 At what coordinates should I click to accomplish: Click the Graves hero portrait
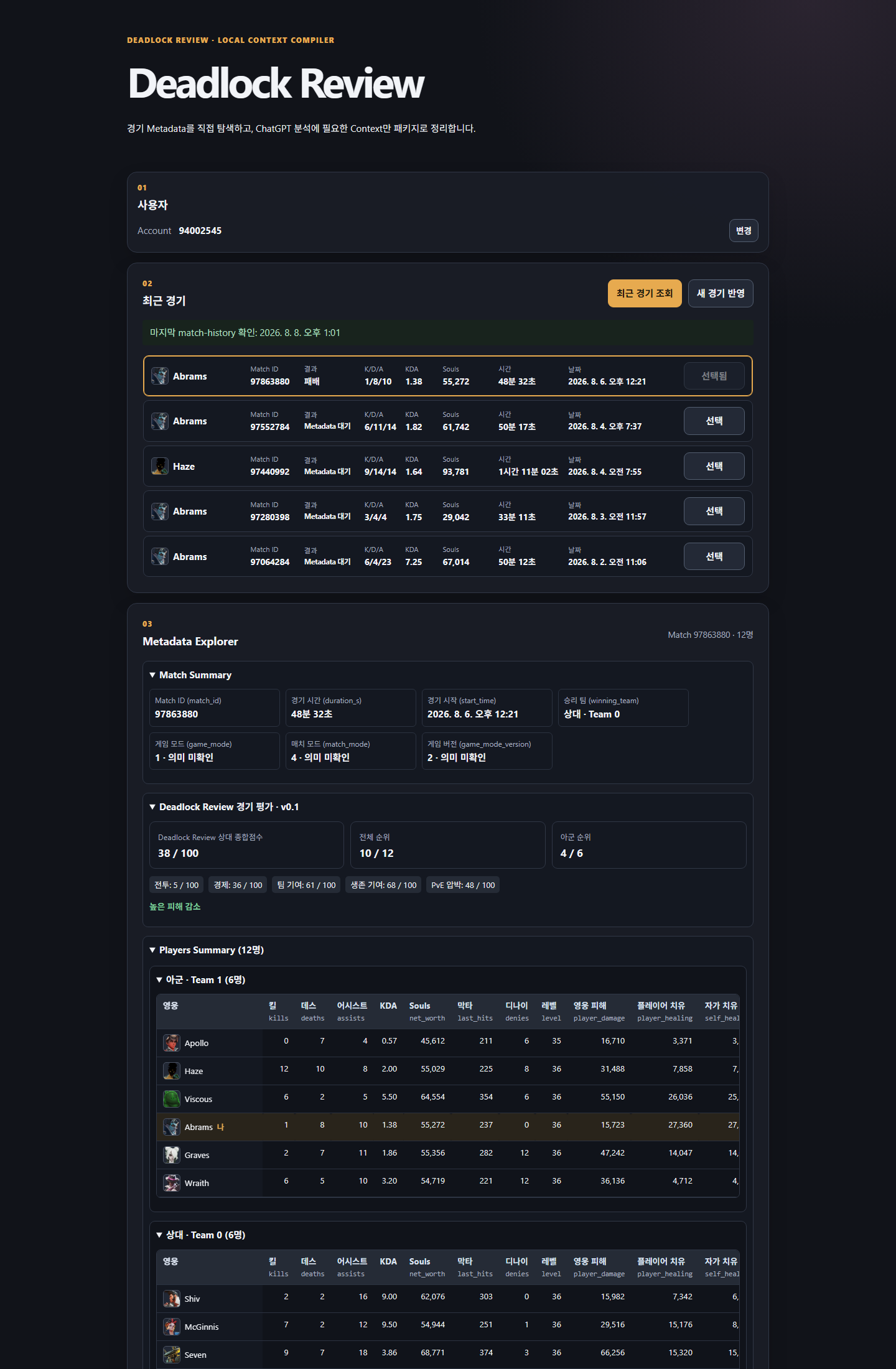pyautogui.click(x=172, y=1155)
